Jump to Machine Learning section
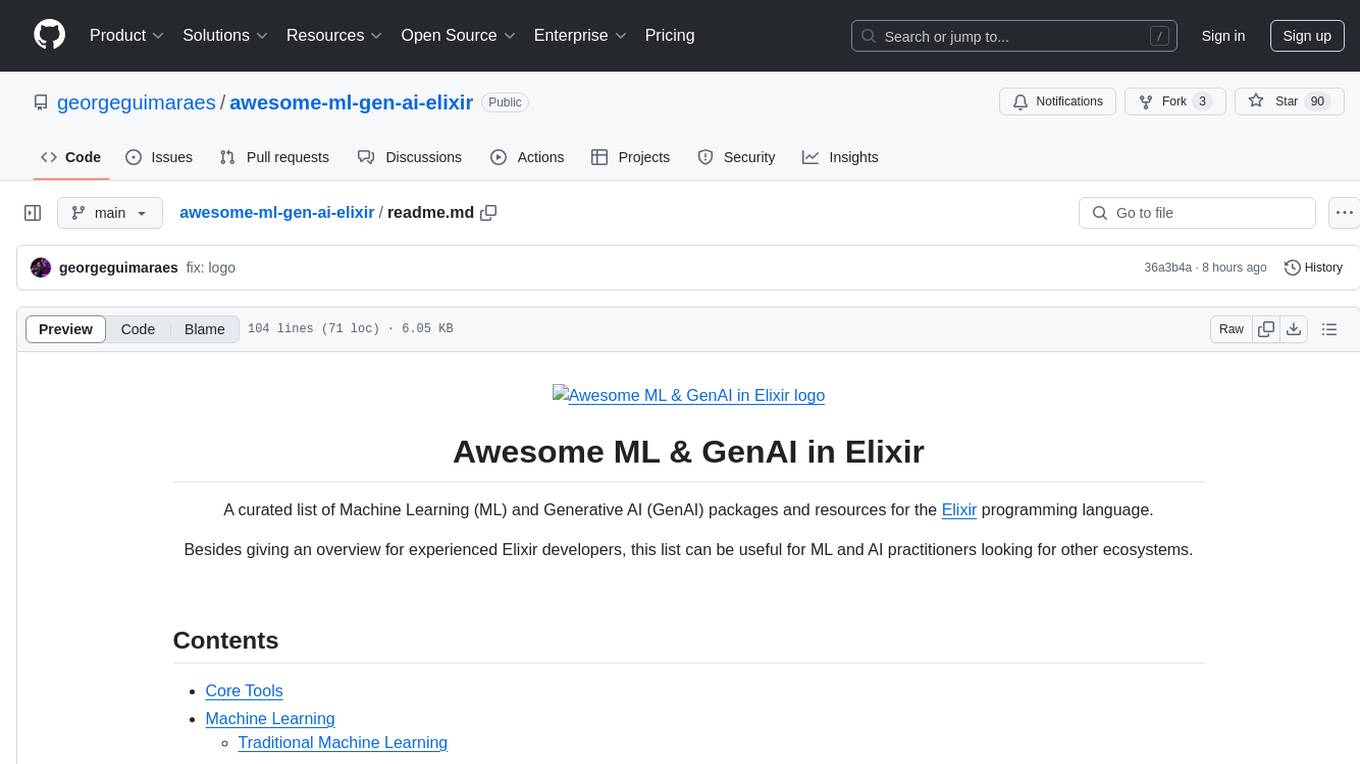1360x764 pixels. (x=270, y=719)
